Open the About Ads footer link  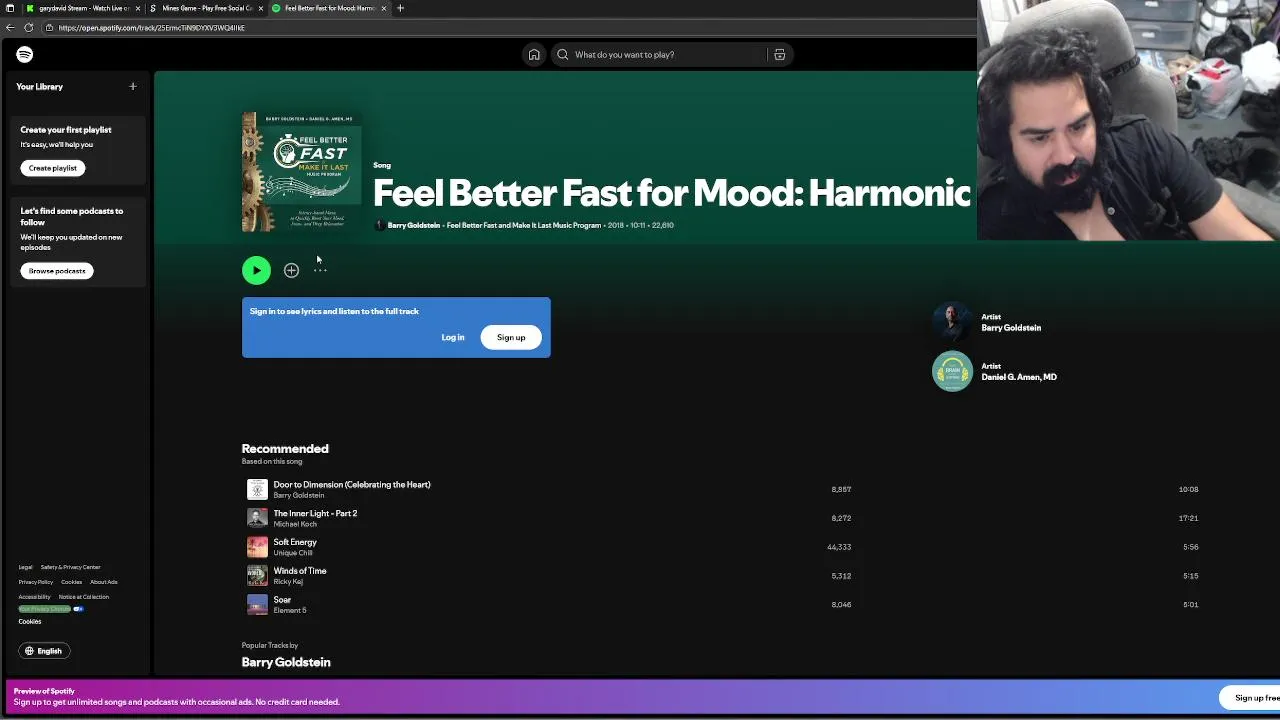pos(104,582)
